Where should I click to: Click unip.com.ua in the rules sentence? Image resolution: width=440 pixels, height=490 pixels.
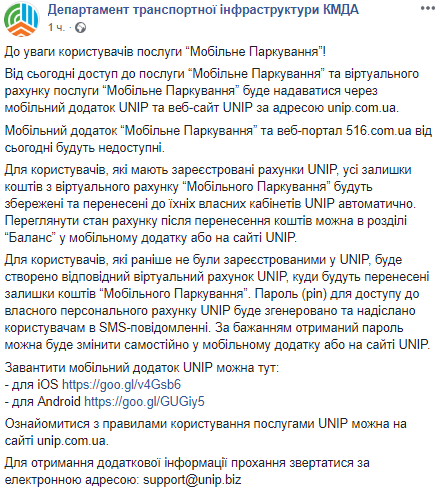[x=71, y=441]
